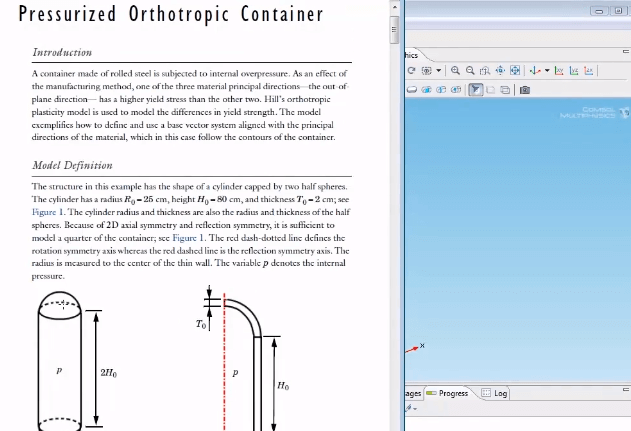Switch to the YZ plane view
631x431 pixels.
[x=574, y=71]
